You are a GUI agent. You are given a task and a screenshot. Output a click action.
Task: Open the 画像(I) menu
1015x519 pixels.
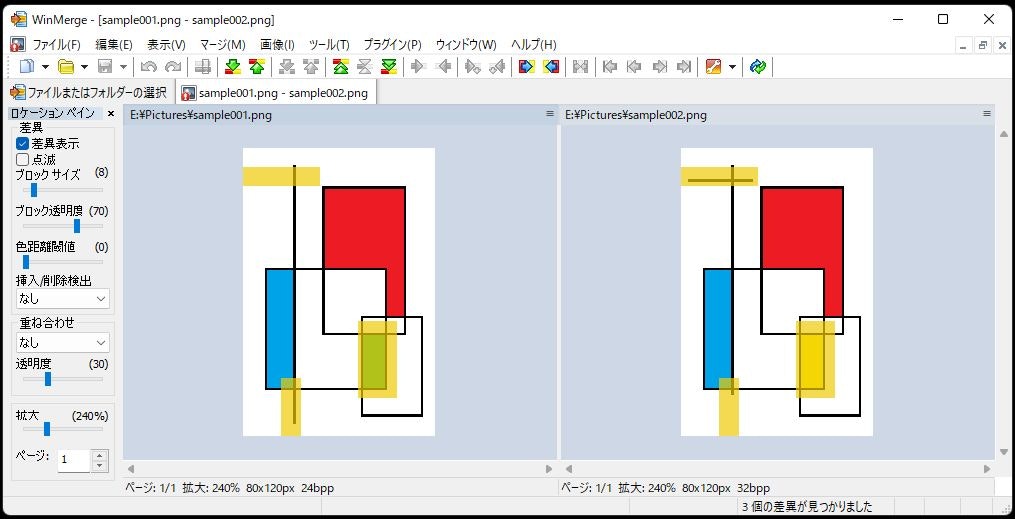tap(277, 45)
